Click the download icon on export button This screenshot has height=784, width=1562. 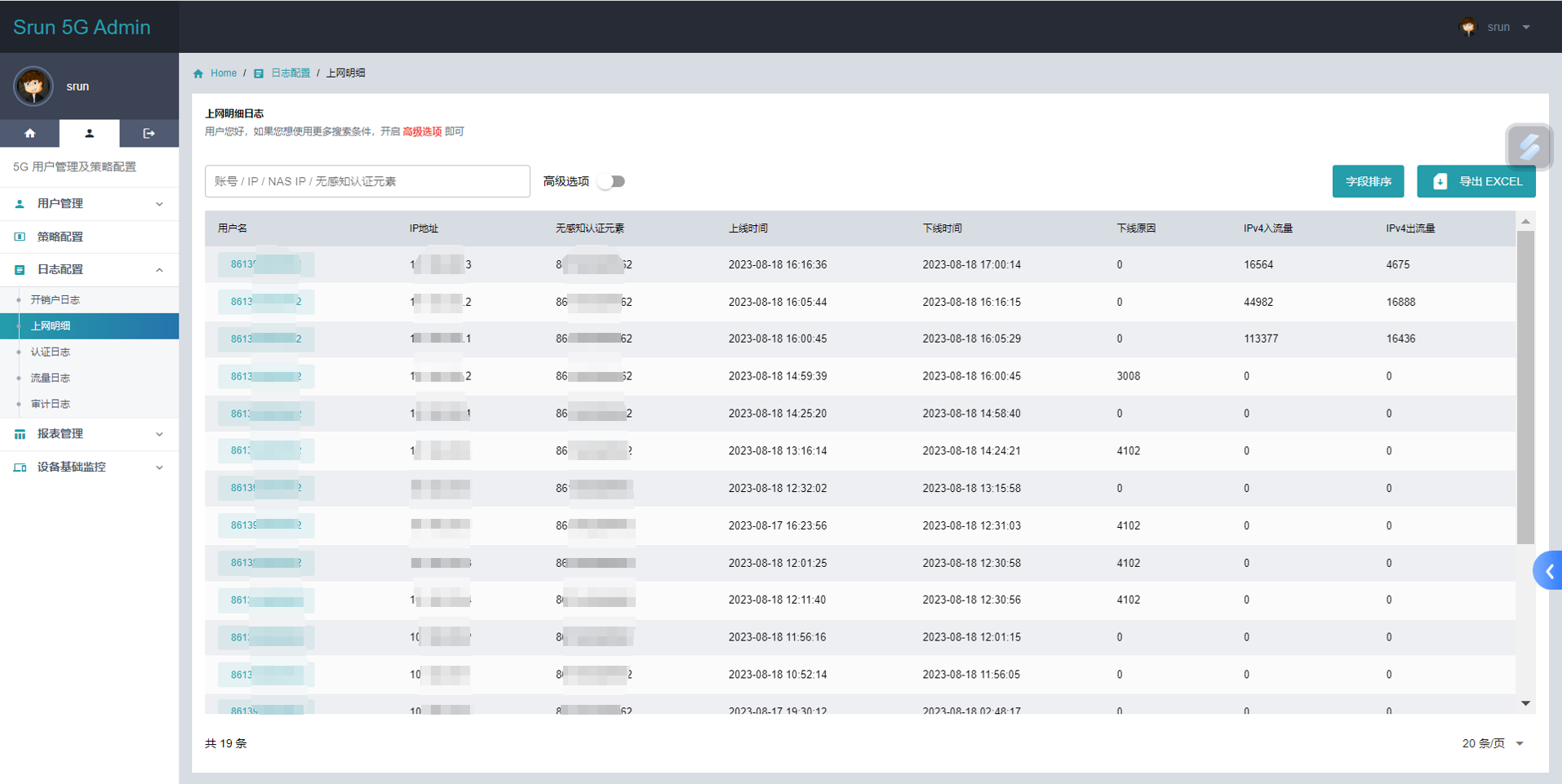pos(1440,181)
